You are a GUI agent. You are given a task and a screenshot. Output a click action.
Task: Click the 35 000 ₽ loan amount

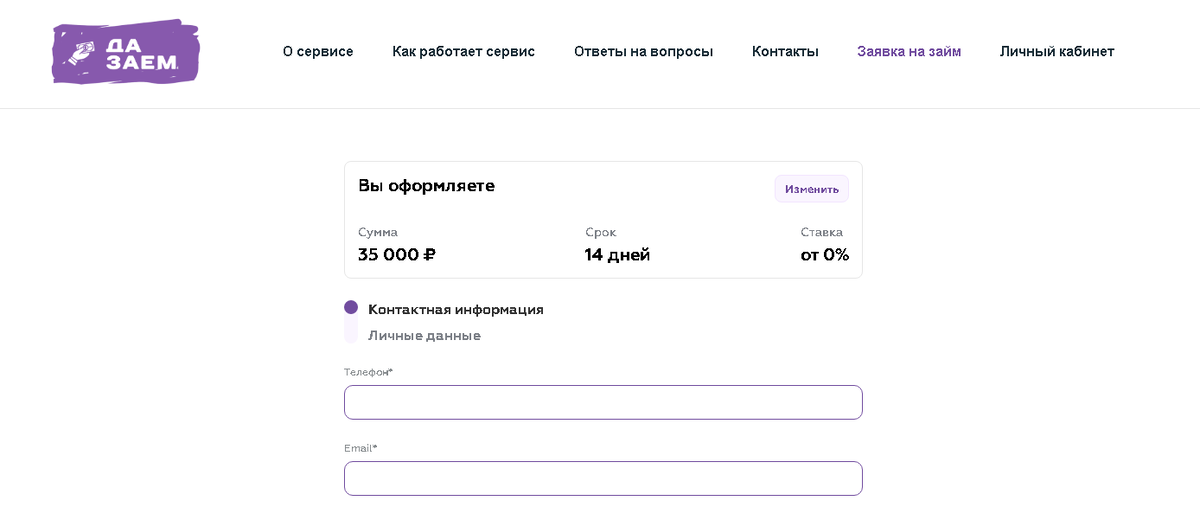click(x=396, y=254)
